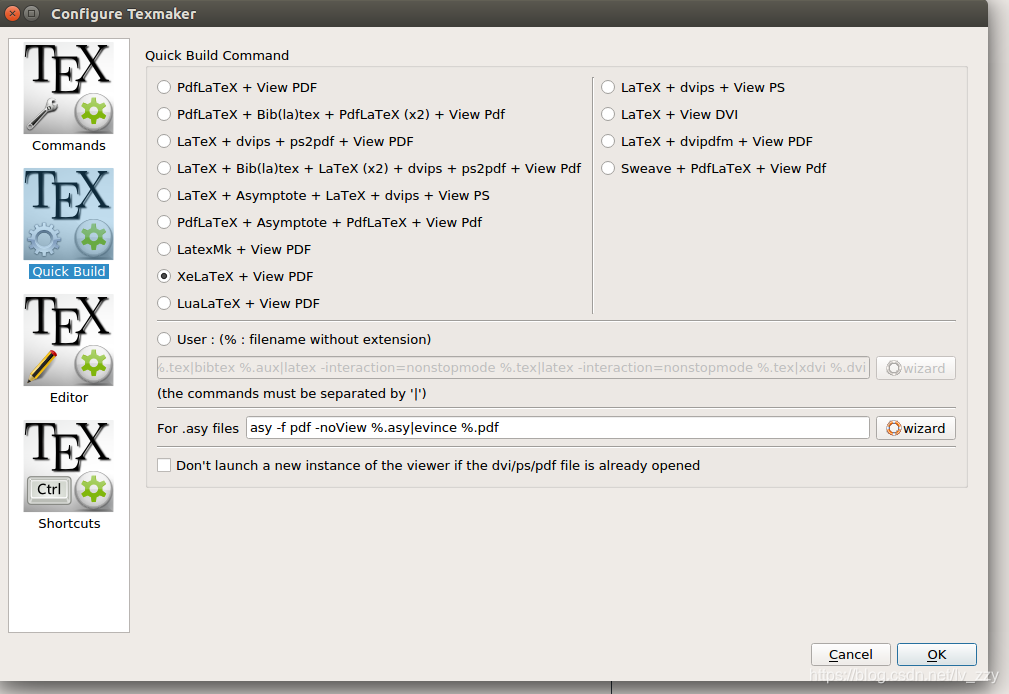The height and width of the screenshot is (694, 1009).
Task: Click the For .asy files command field
Action: point(557,428)
